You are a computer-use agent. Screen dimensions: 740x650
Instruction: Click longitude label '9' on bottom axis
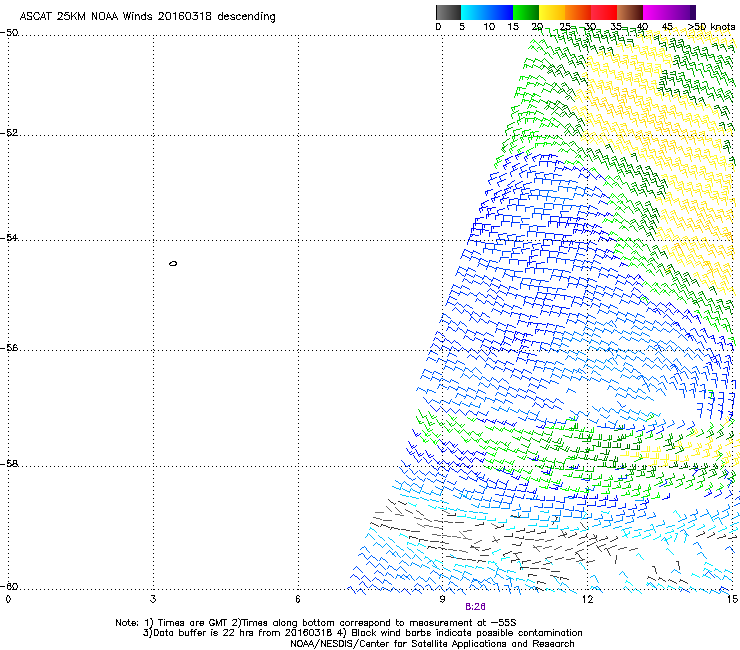point(442,599)
